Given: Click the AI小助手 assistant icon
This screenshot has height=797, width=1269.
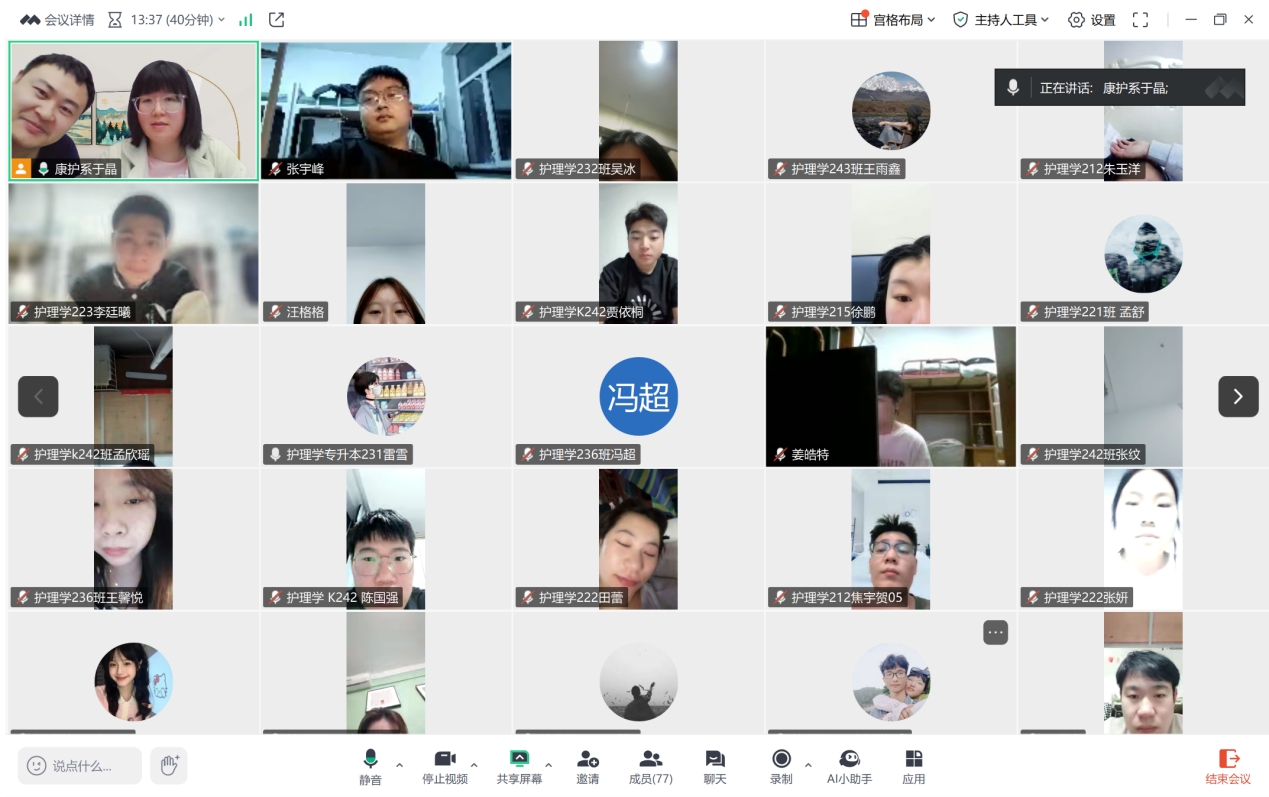Looking at the screenshot, I should [849, 765].
